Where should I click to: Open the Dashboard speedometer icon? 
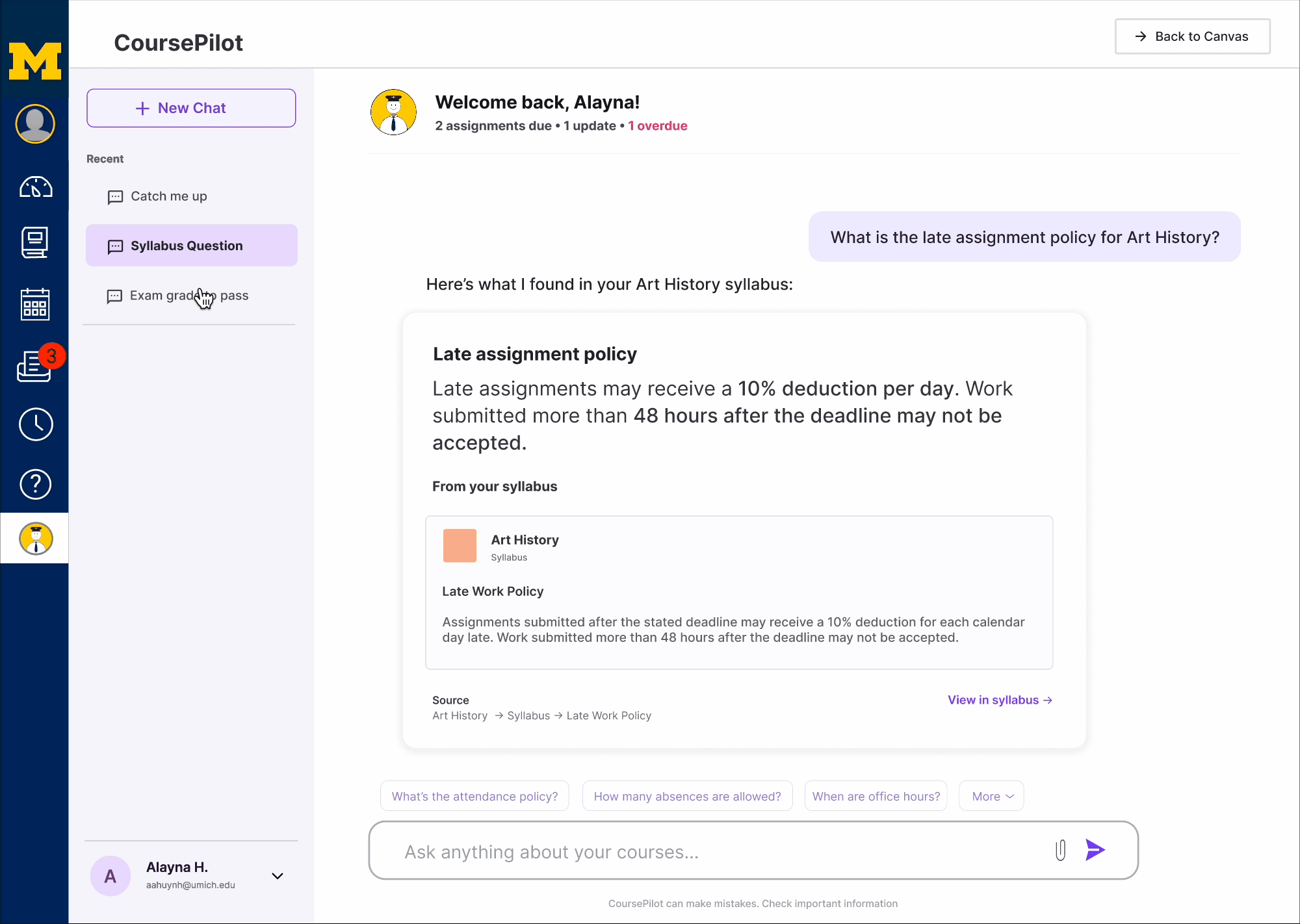[x=35, y=187]
